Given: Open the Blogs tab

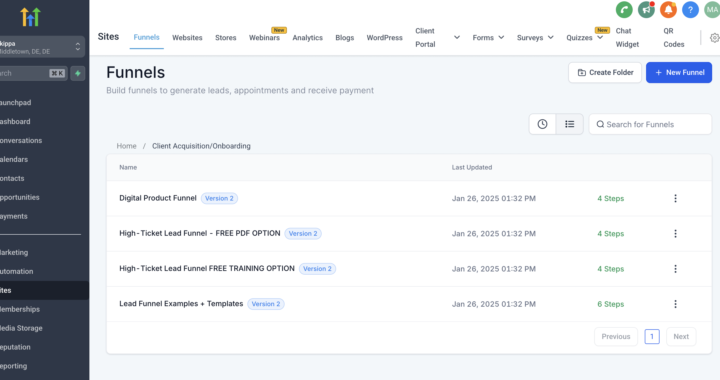Looking at the screenshot, I should (x=344, y=38).
